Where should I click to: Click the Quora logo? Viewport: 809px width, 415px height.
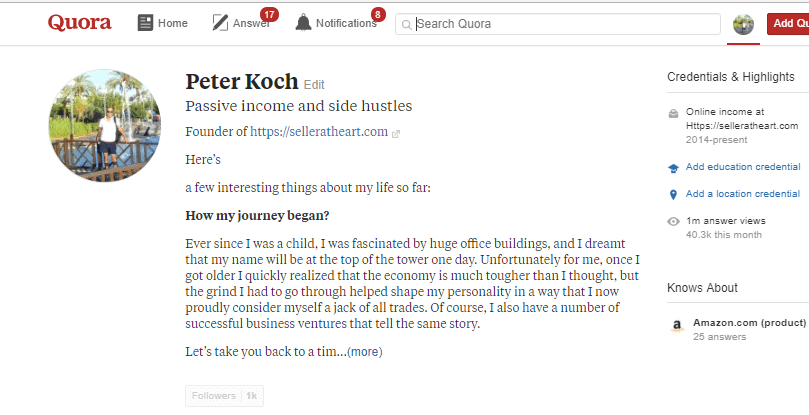(x=79, y=23)
